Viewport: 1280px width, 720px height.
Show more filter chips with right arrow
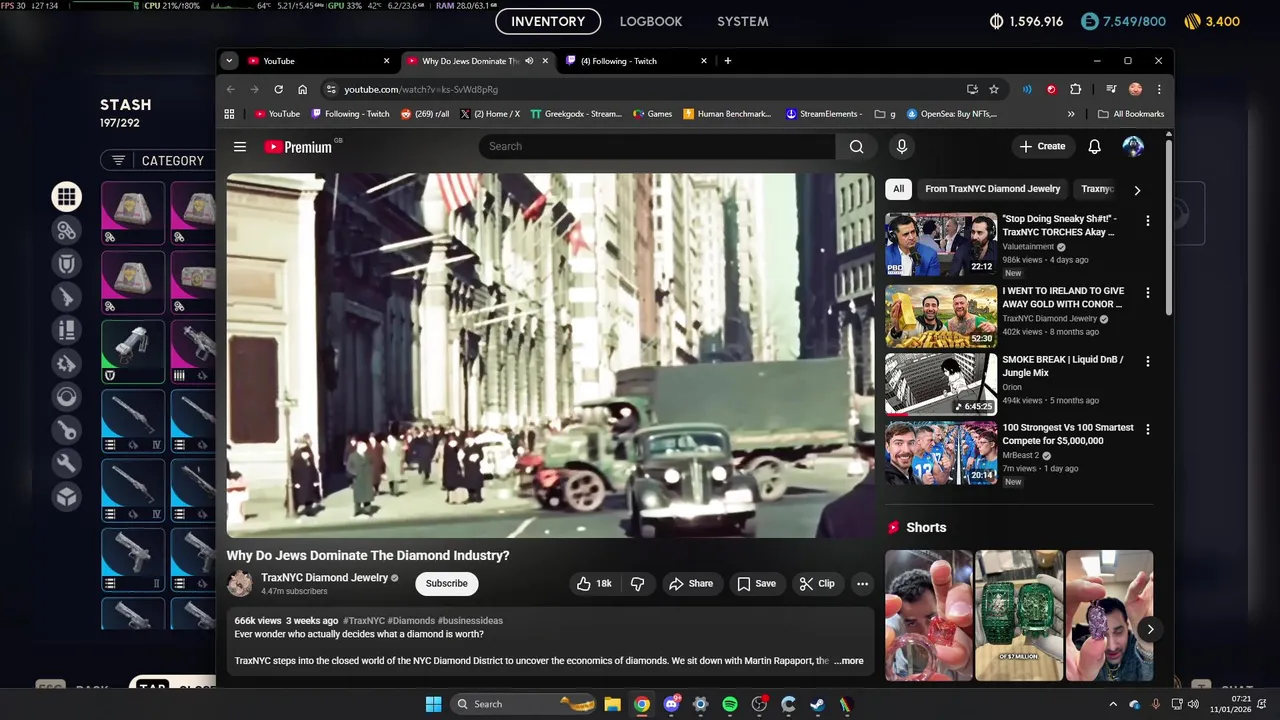pyautogui.click(x=1137, y=190)
